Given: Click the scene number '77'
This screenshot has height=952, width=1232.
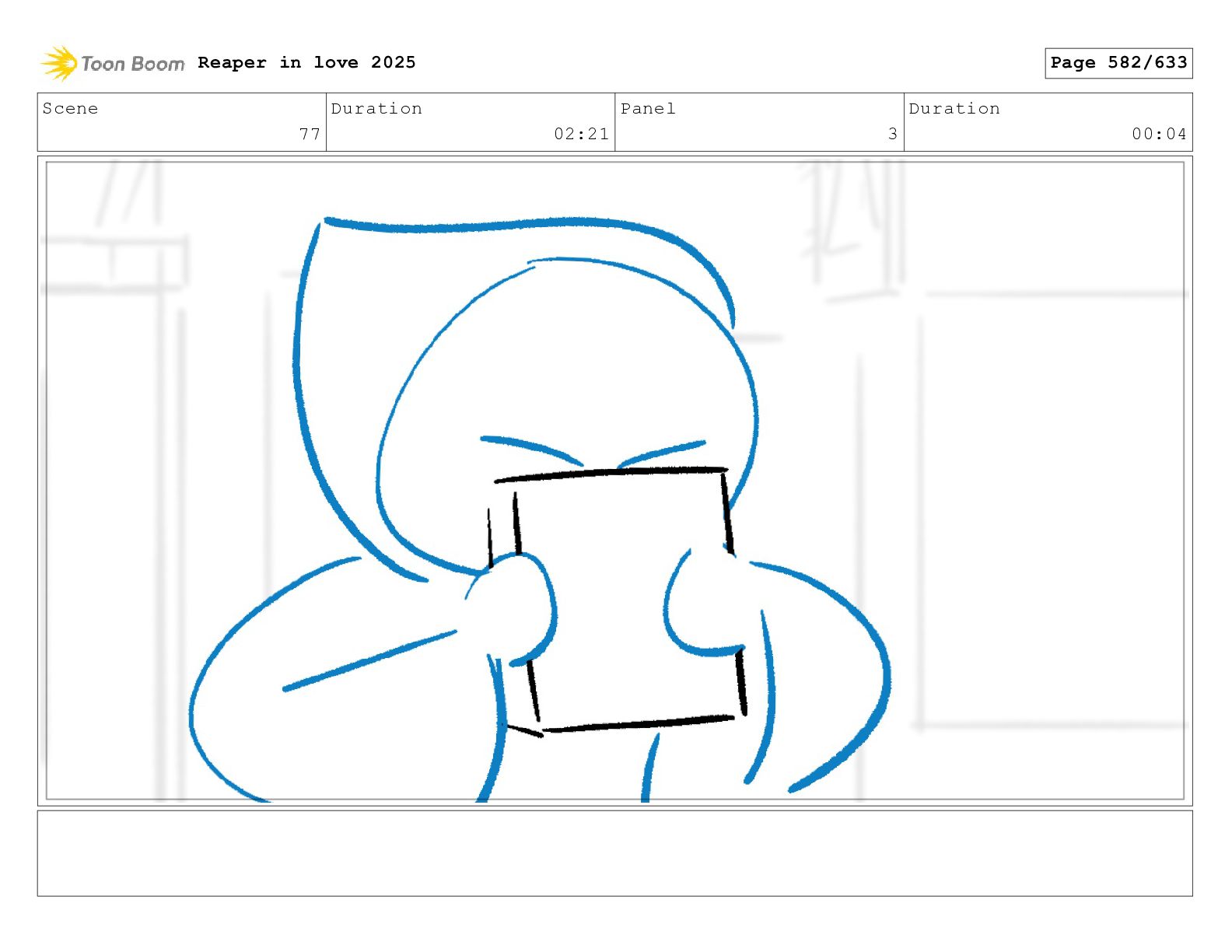Looking at the screenshot, I should (310, 134).
